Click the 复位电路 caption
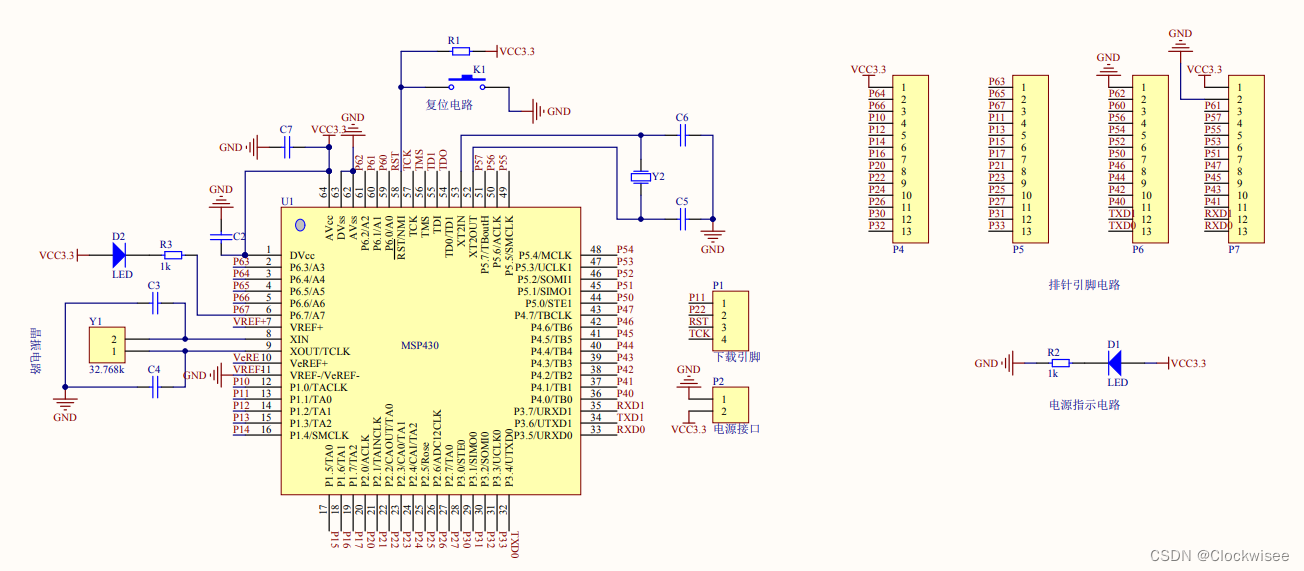Screen dimensions: 1304x571 (x=449, y=103)
